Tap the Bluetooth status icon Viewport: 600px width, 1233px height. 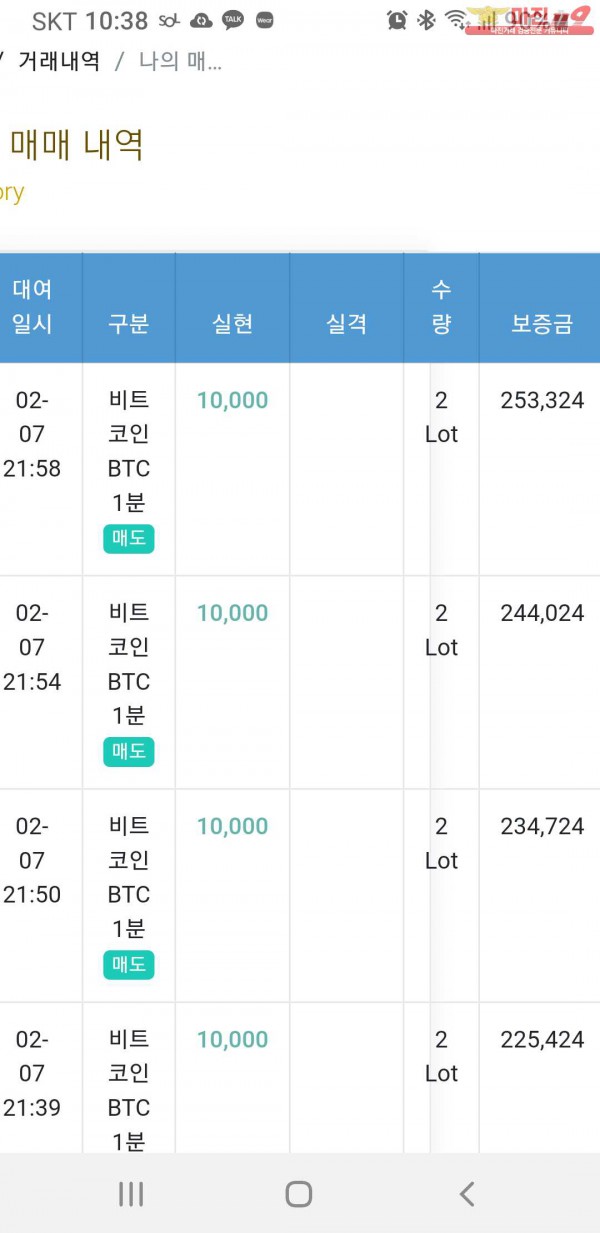(x=426, y=20)
